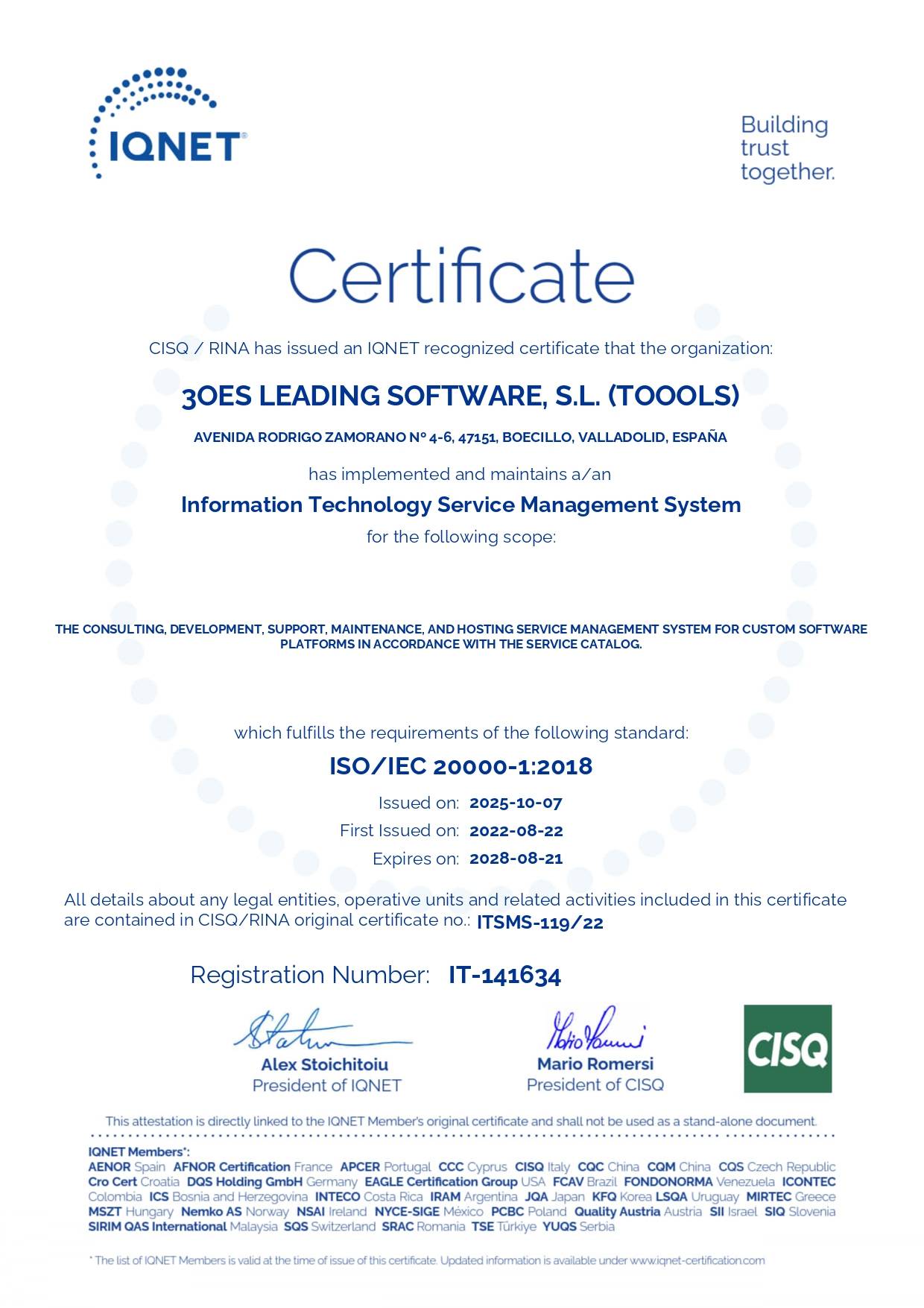The height and width of the screenshot is (1308, 924).
Task: Open the www.iqnet-certification.com link in the footnote
Action: click(x=697, y=1260)
